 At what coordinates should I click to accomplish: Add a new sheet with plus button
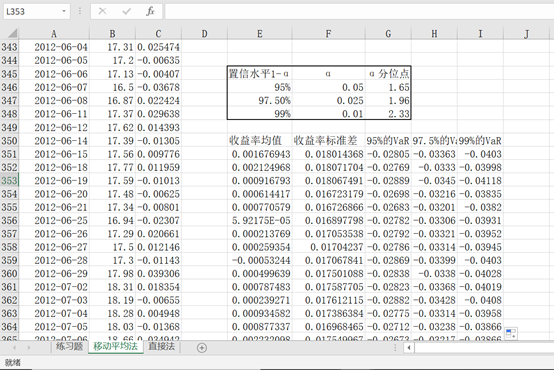click(202, 348)
